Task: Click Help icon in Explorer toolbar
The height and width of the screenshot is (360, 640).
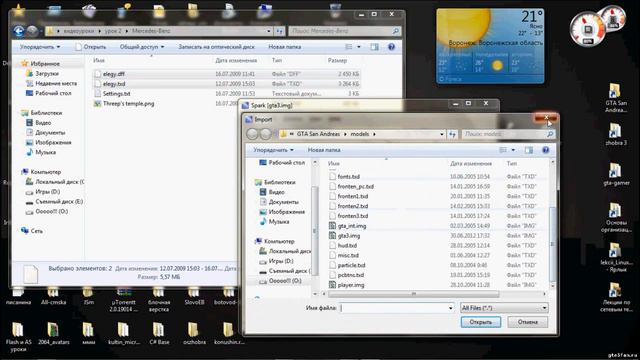Action: 391,47
